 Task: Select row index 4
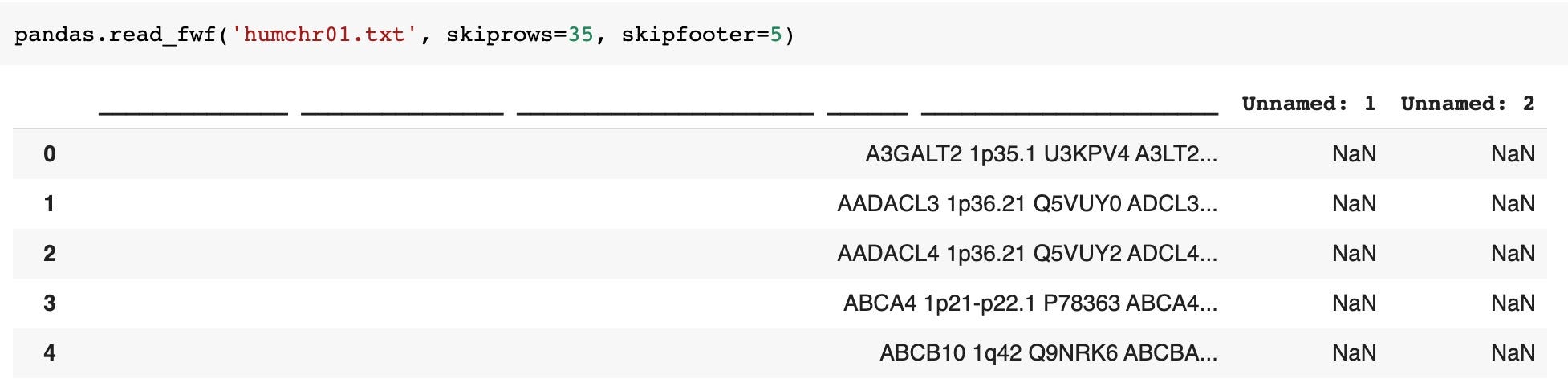50,353
